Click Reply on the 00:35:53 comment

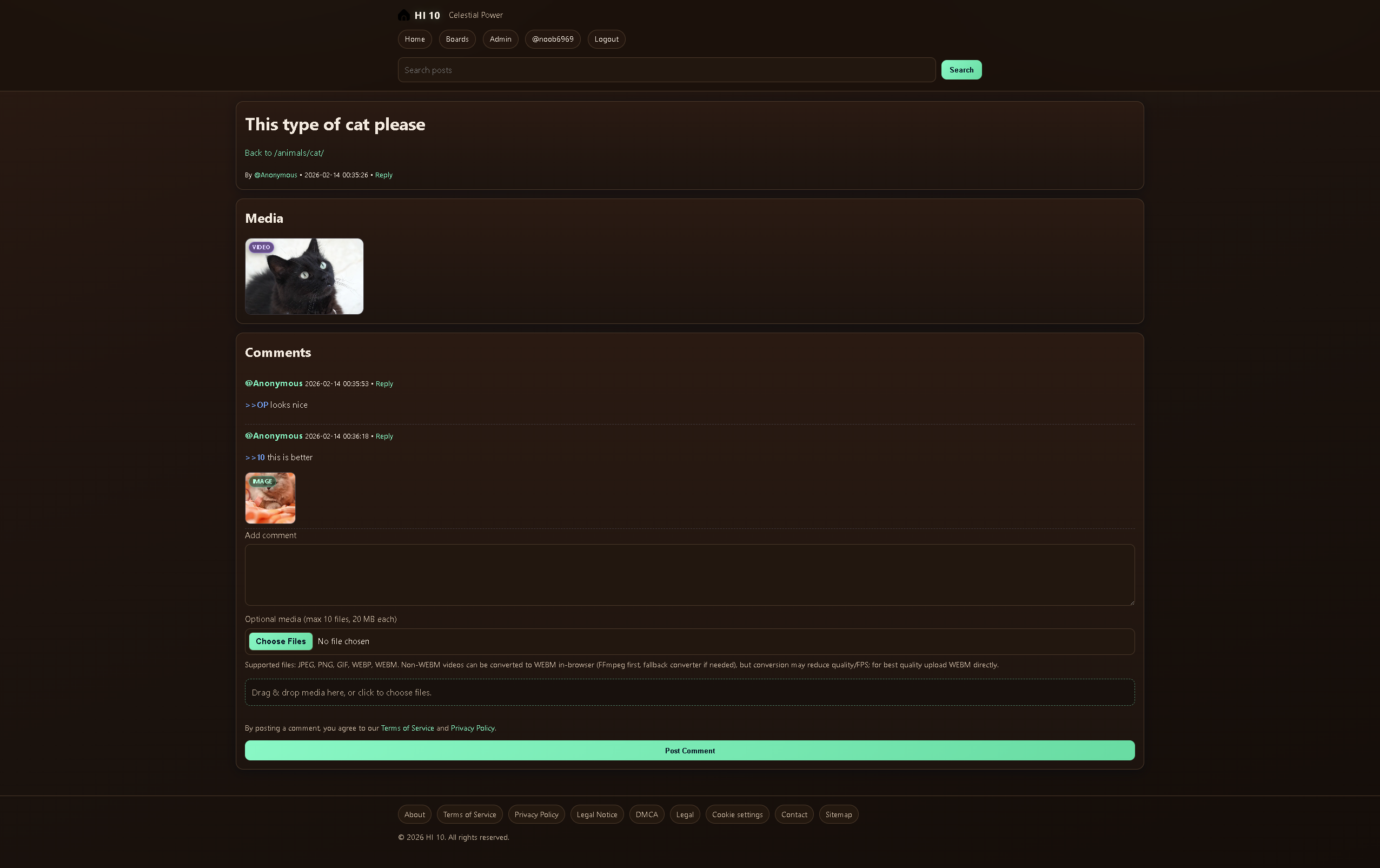pos(383,383)
